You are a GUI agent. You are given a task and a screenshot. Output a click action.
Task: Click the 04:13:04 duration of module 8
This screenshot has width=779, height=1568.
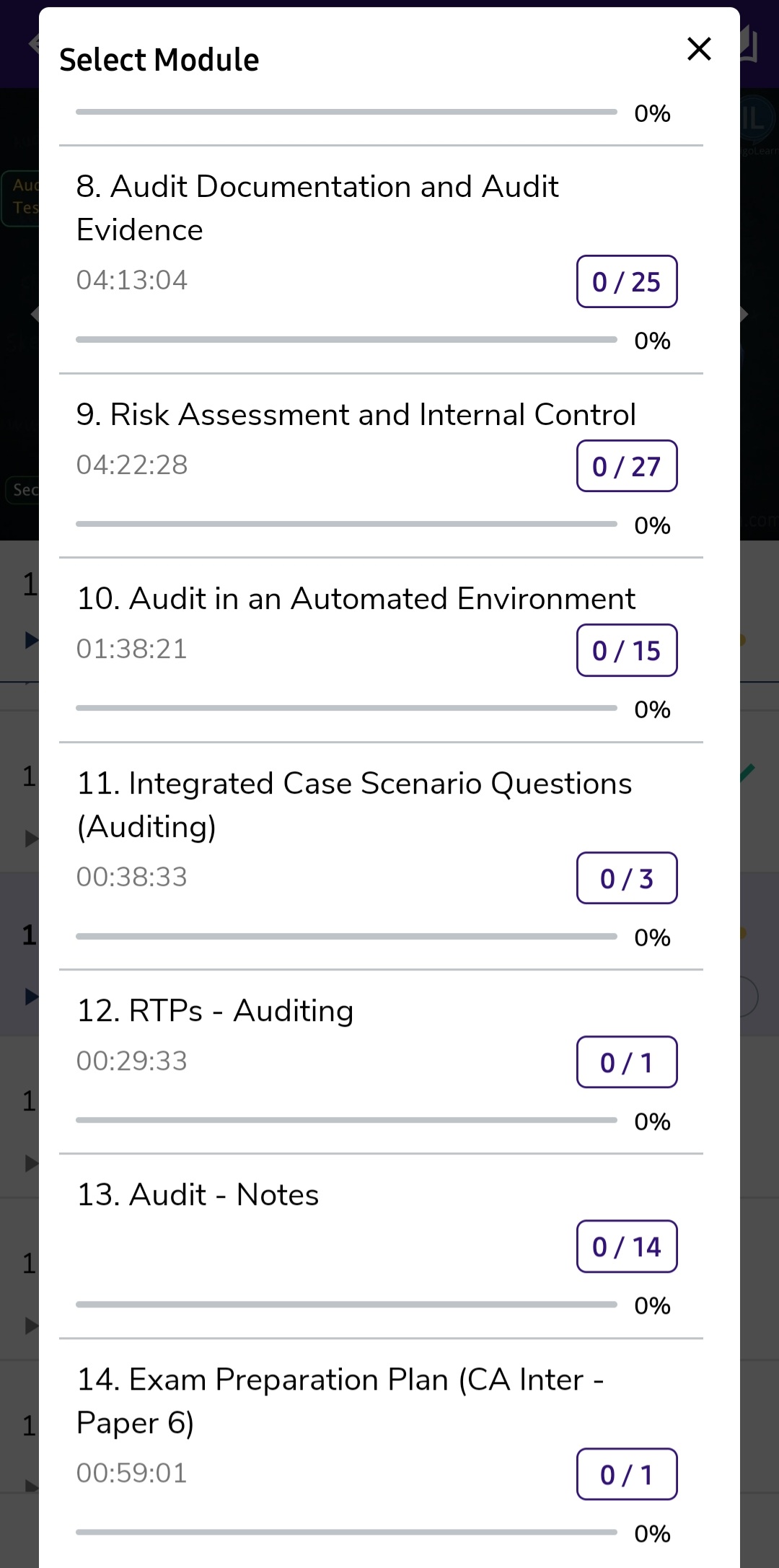132,280
